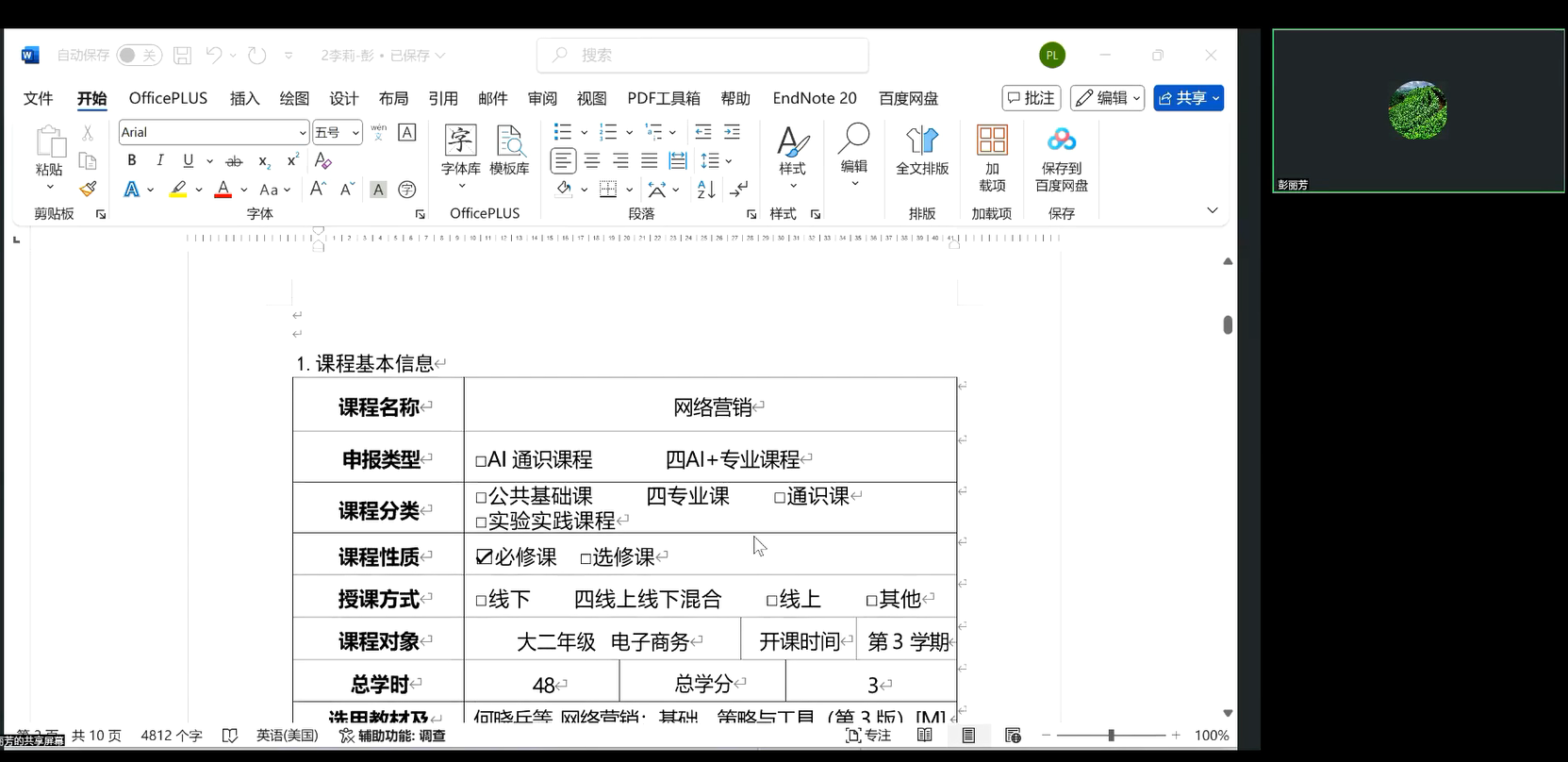The width and height of the screenshot is (1568, 762).
Task: Click the Sort icon
Action: [706, 190]
